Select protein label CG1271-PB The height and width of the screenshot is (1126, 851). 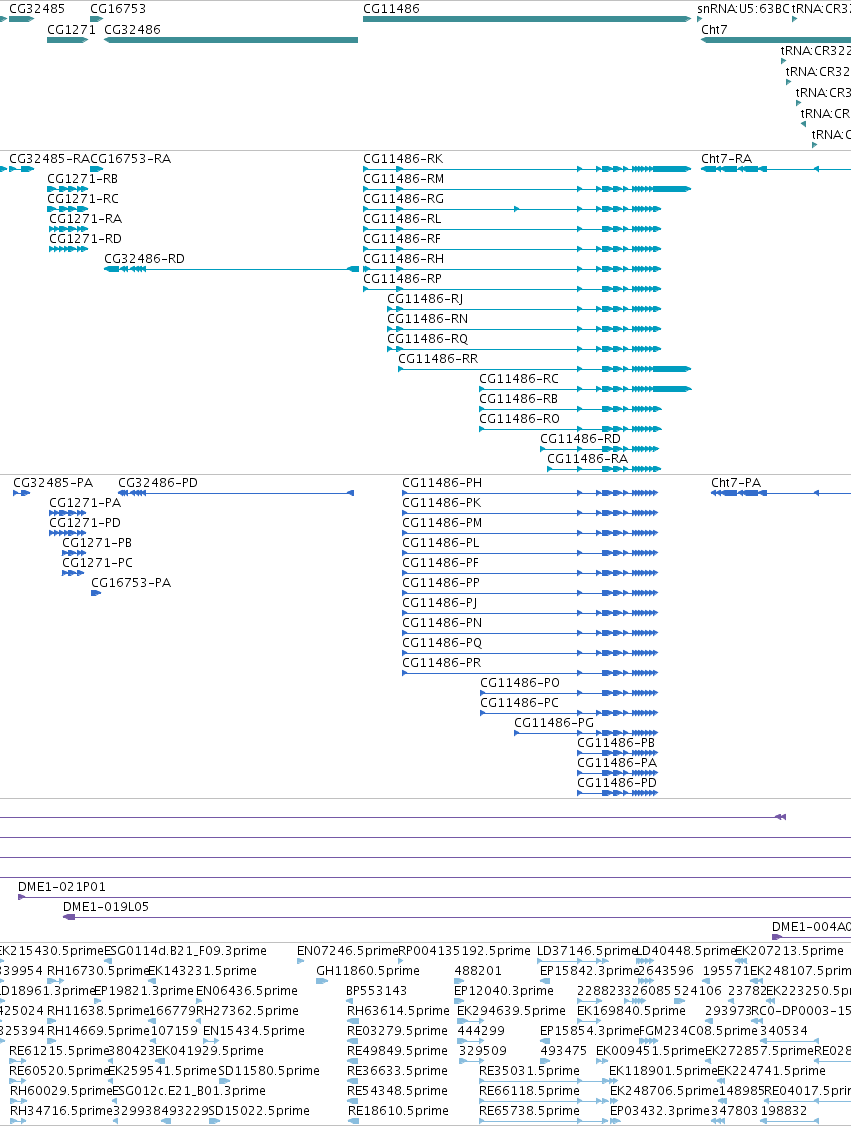97,543
